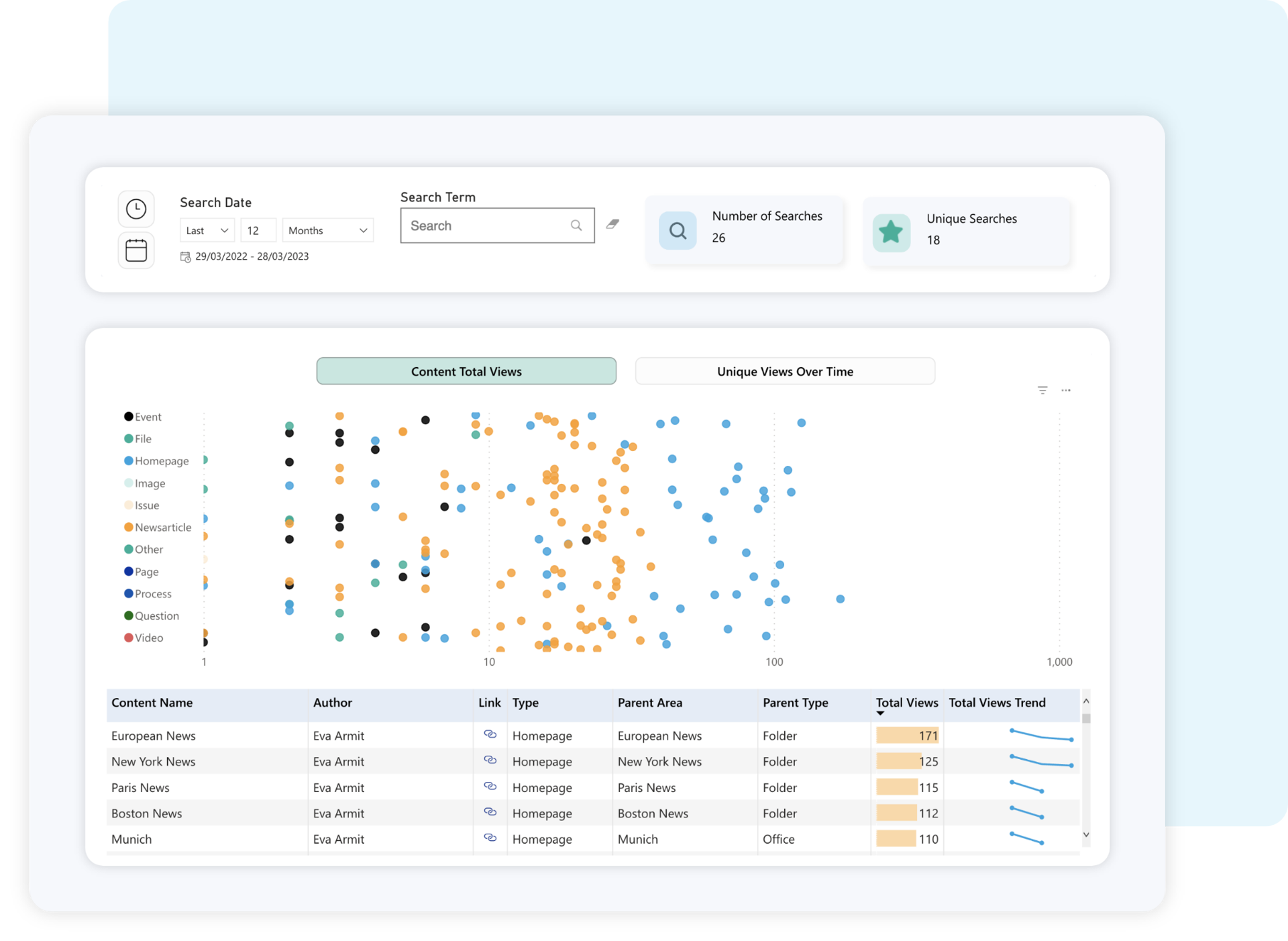This screenshot has height=941, width=1288.
Task: Click the magnifier icon inside search box
Action: [576, 226]
